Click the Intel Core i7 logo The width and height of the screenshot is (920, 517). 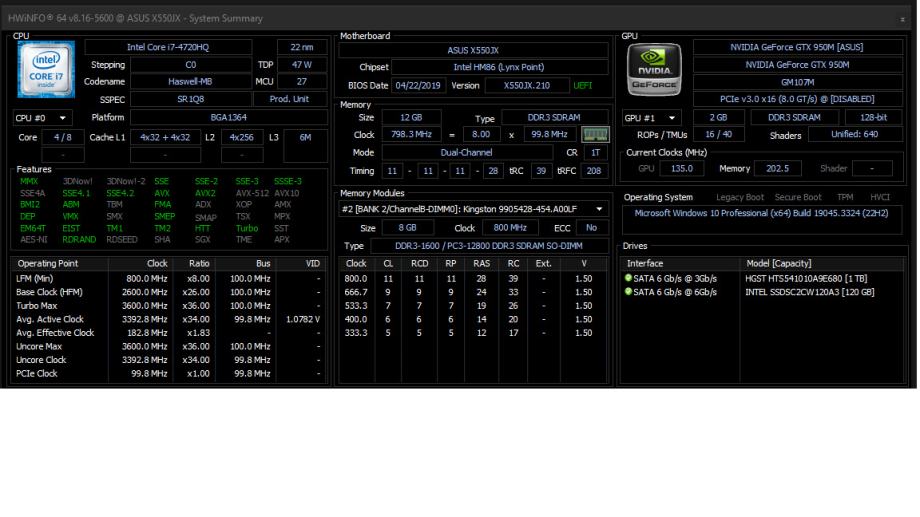pos(46,69)
